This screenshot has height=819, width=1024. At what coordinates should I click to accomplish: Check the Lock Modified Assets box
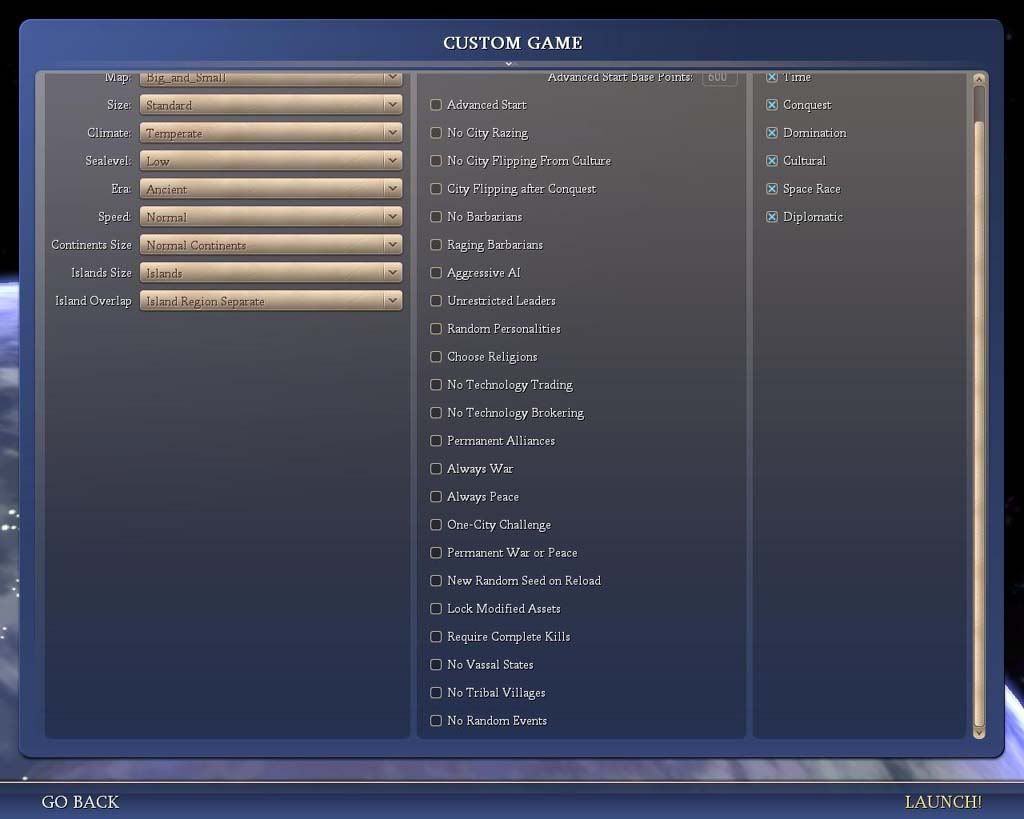[436, 609]
